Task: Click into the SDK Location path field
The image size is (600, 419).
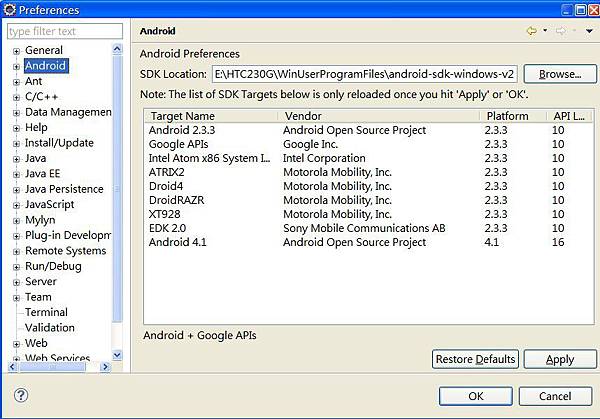Action: click(363, 74)
